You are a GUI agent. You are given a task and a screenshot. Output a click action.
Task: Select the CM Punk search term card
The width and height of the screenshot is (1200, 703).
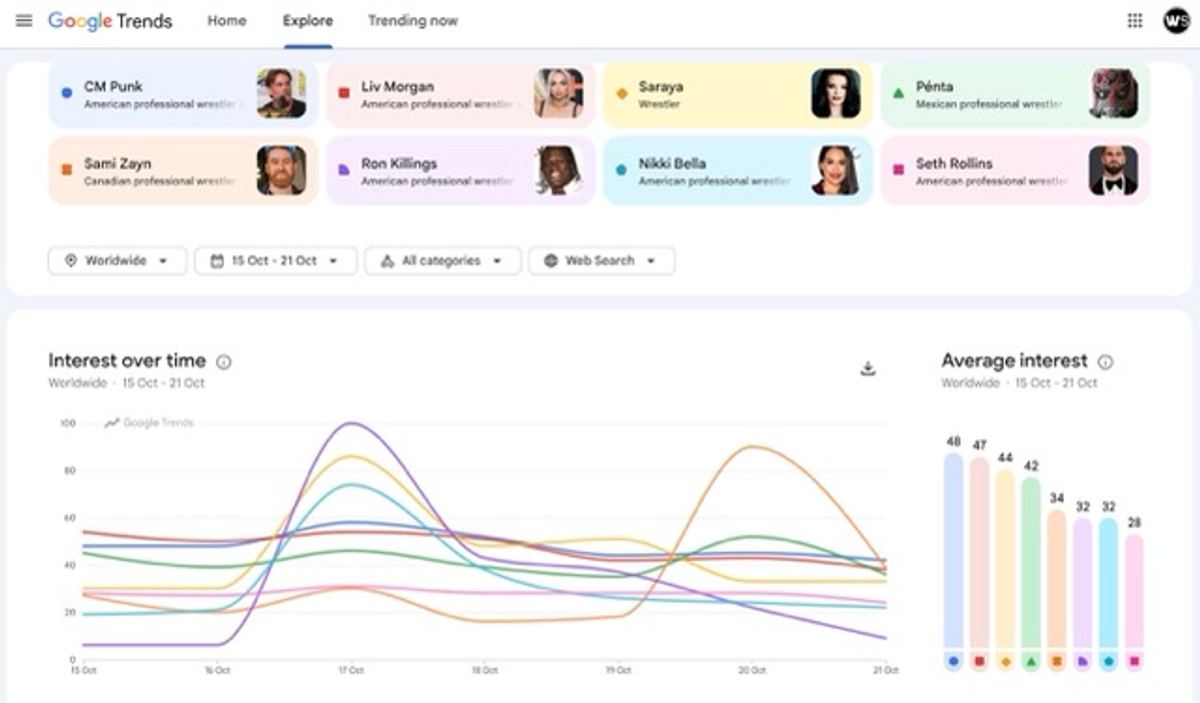pos(184,94)
